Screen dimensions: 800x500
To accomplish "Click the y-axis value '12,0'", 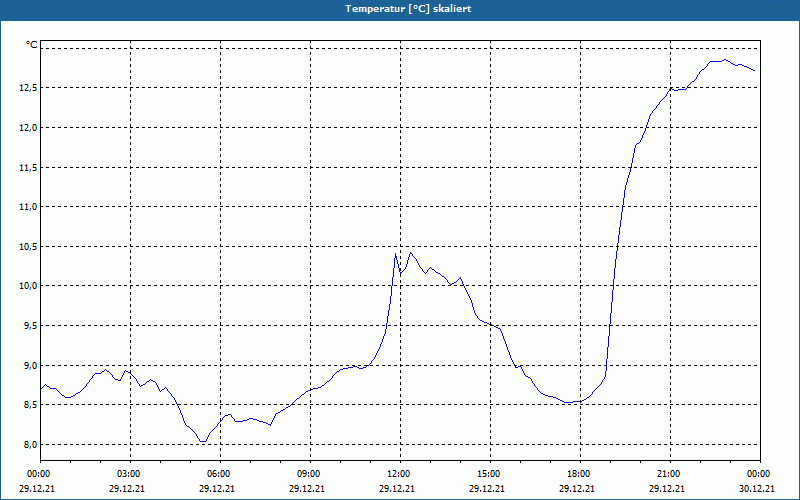I will [30, 128].
